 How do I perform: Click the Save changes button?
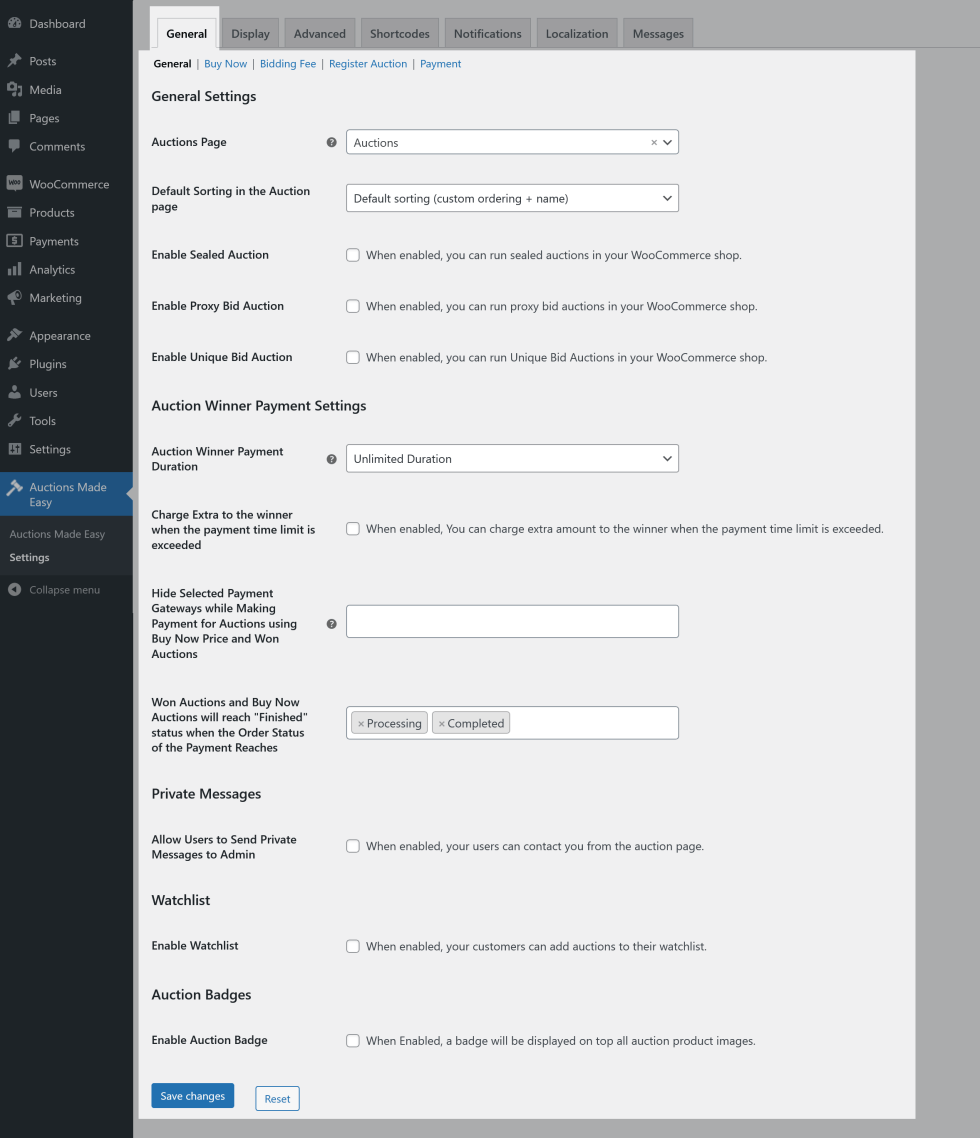(x=193, y=1096)
